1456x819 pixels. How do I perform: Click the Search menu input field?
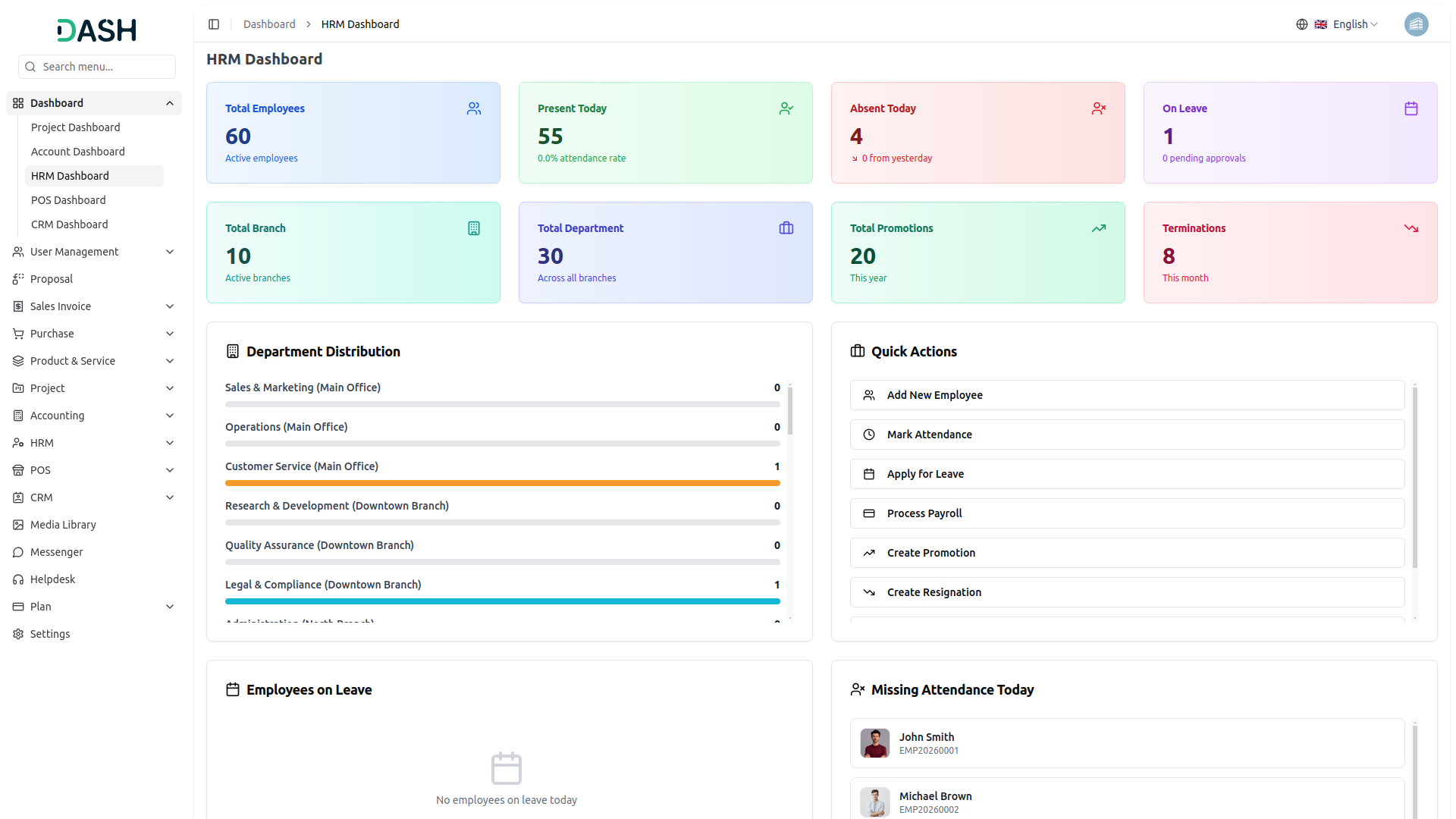(105, 67)
